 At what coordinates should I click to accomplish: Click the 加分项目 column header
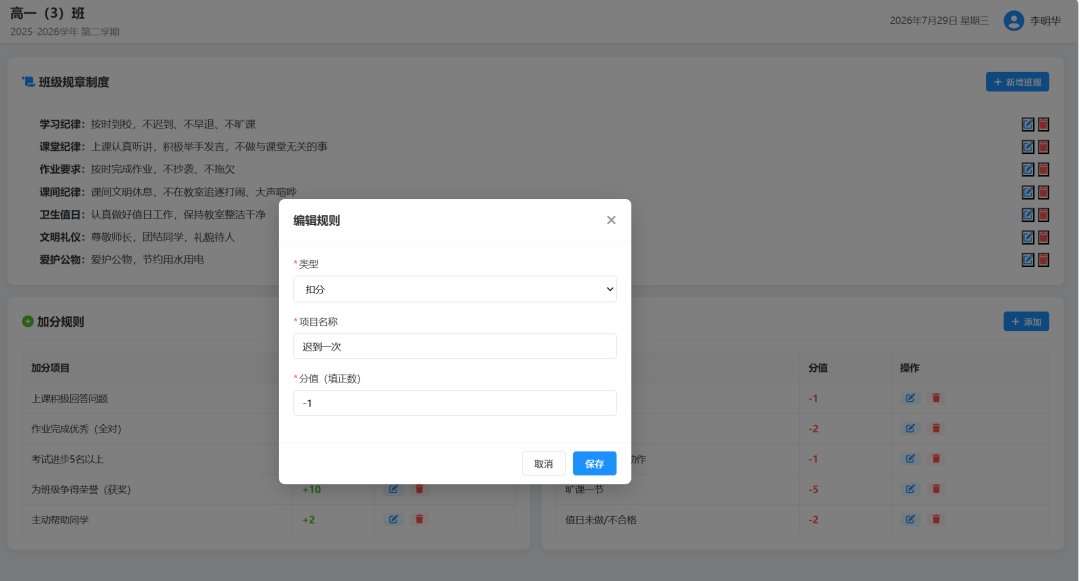(50, 368)
